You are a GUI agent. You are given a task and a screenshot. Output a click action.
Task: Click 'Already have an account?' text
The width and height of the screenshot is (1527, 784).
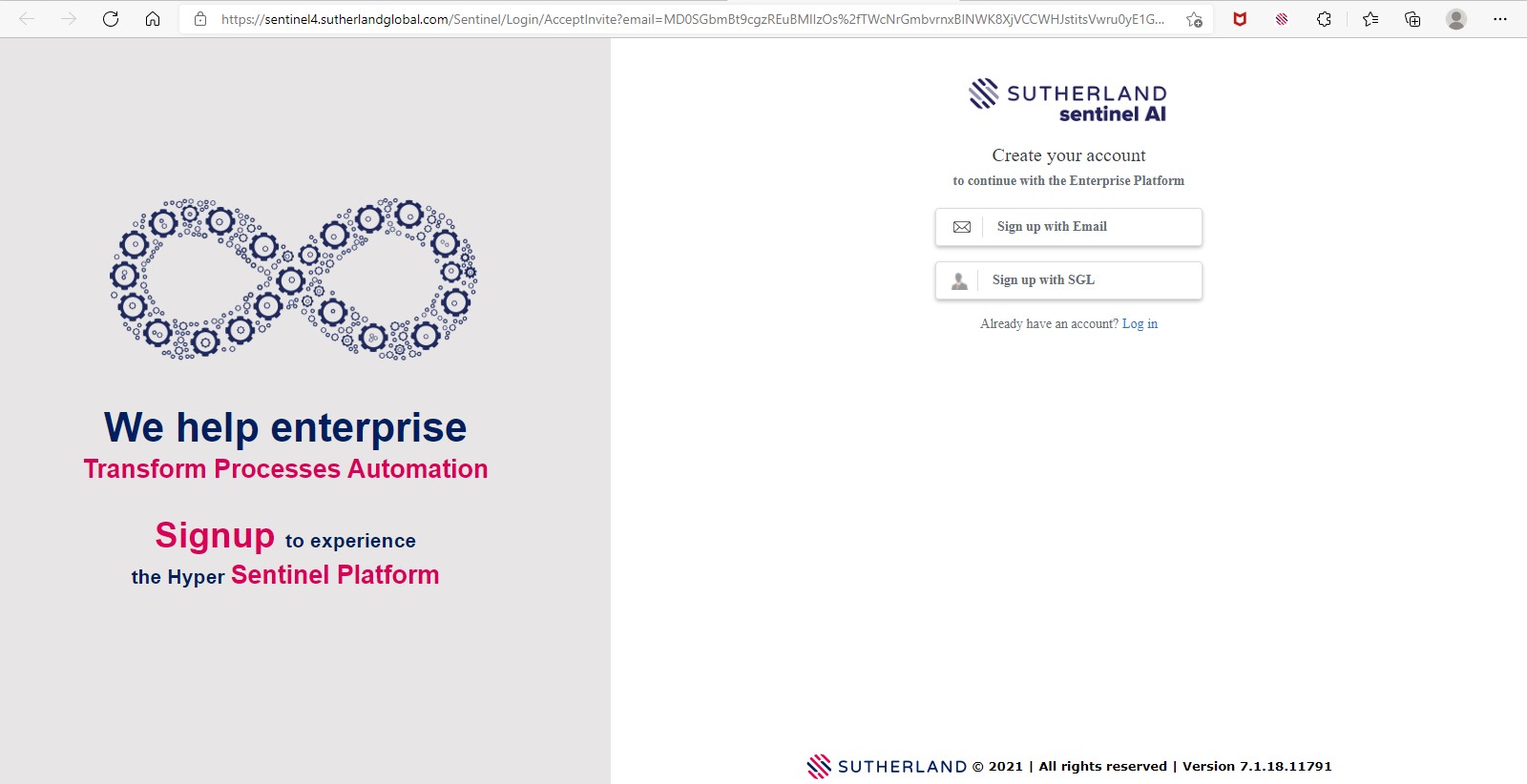(x=1049, y=324)
